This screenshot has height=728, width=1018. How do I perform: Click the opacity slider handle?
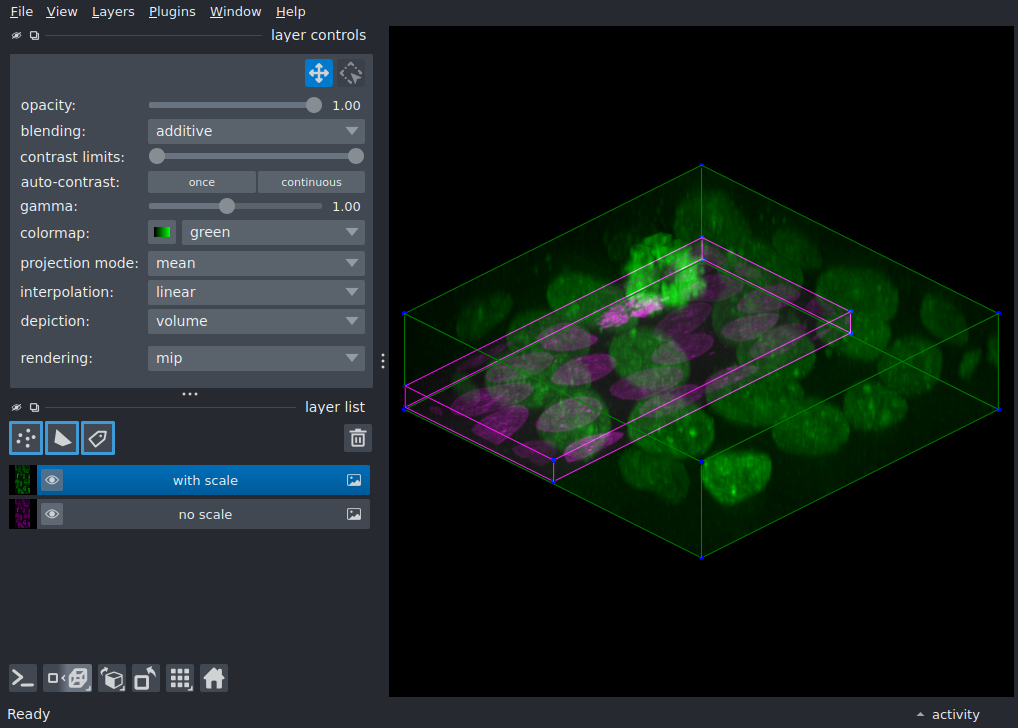(314, 105)
